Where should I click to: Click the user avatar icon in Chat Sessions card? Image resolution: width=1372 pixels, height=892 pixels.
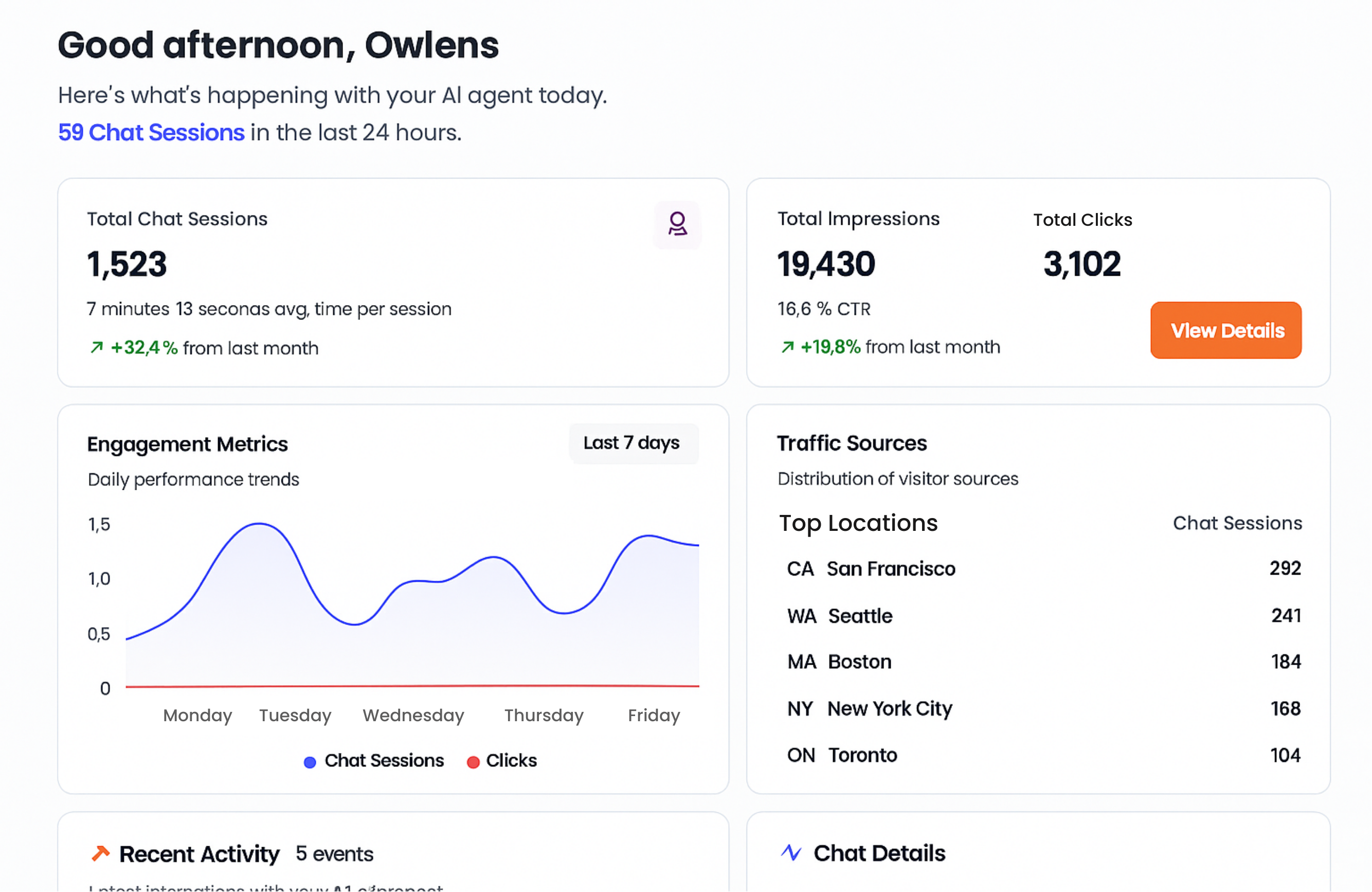pyautogui.click(x=677, y=224)
